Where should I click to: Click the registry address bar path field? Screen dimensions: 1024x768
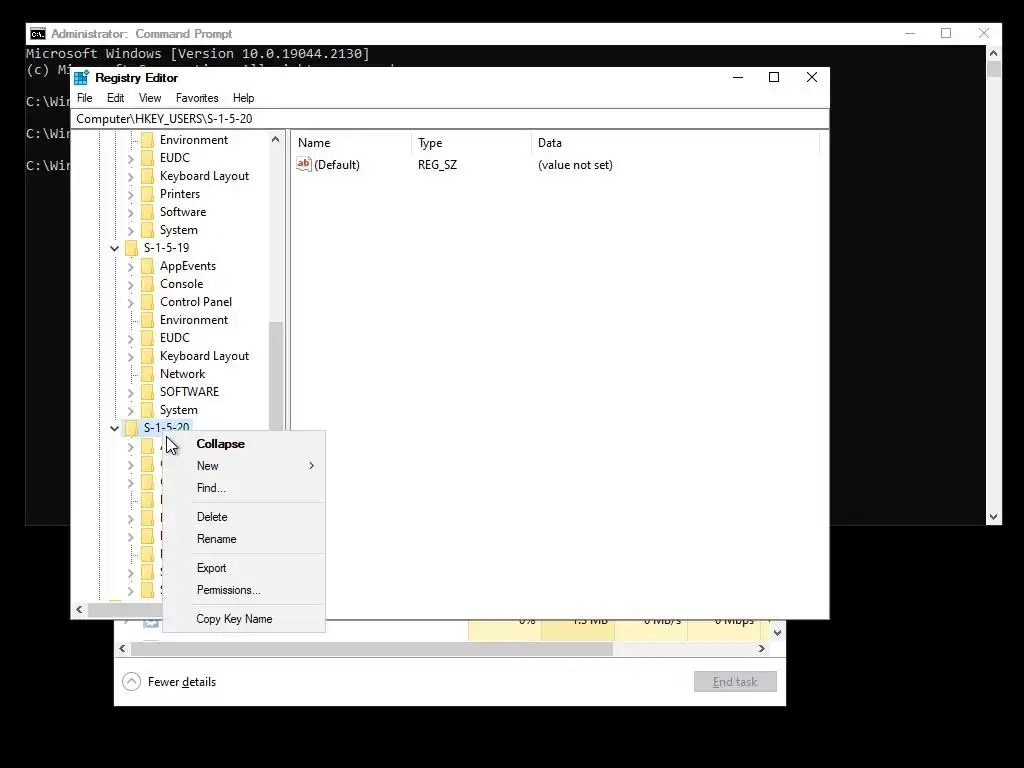pyautogui.click(x=450, y=118)
